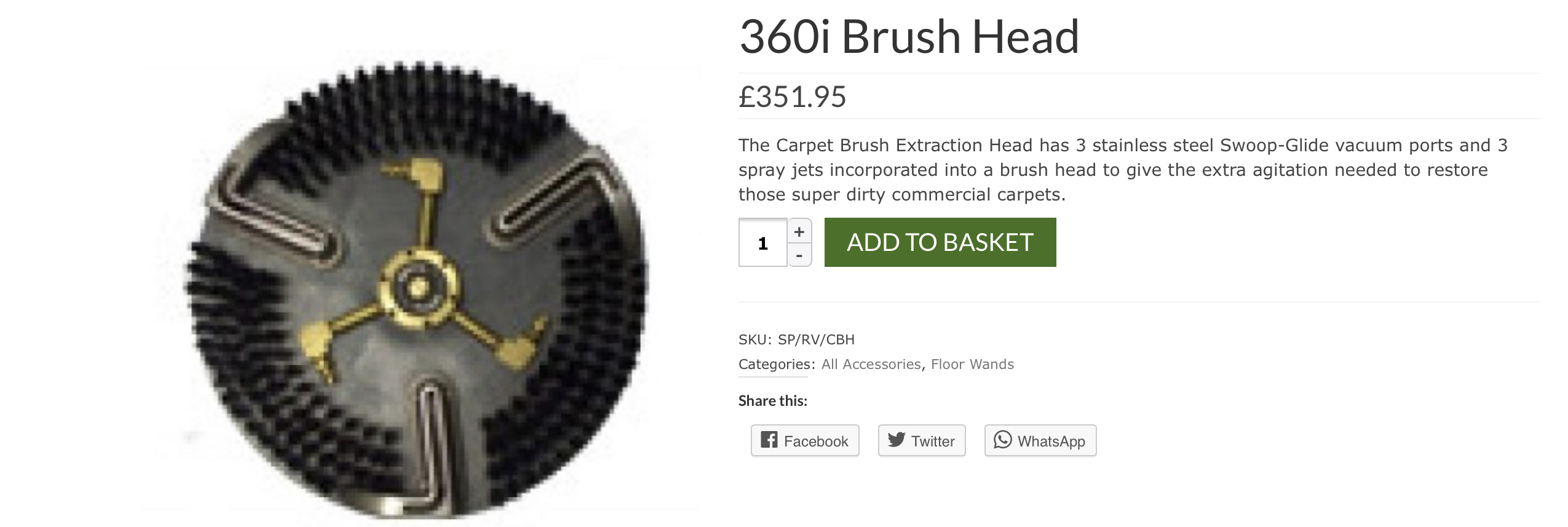This screenshot has height=527, width=1568.
Task: Click the WhatsApp logo icon
Action: pos(1002,440)
